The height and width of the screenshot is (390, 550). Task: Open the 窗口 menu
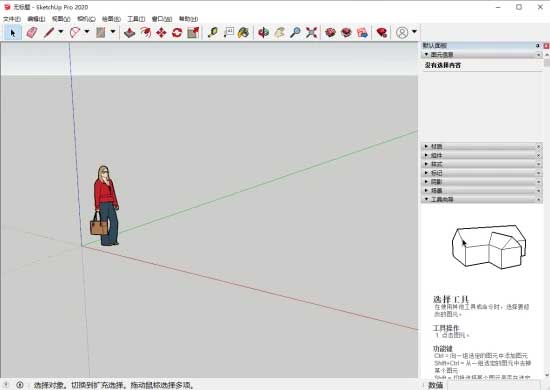(162, 19)
